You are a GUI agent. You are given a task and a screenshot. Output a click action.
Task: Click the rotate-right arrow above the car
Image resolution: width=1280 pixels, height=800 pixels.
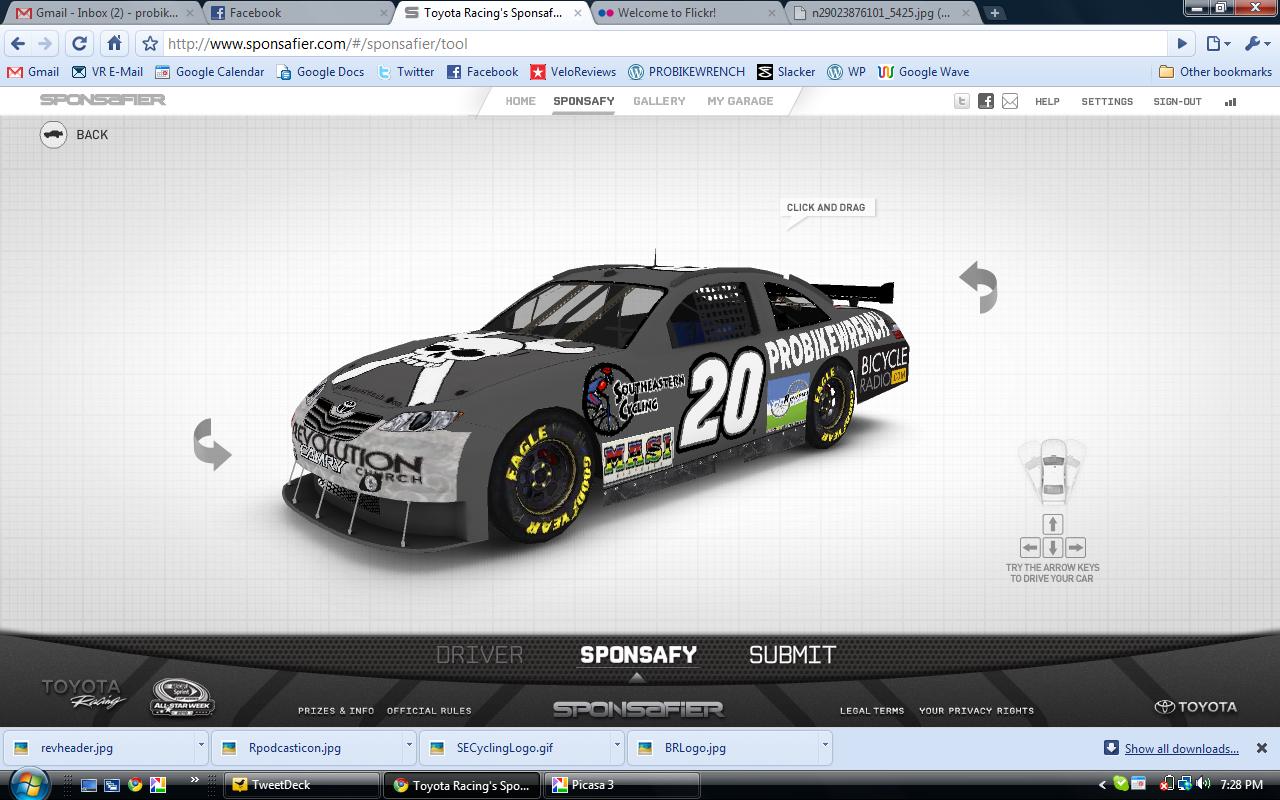click(x=979, y=287)
